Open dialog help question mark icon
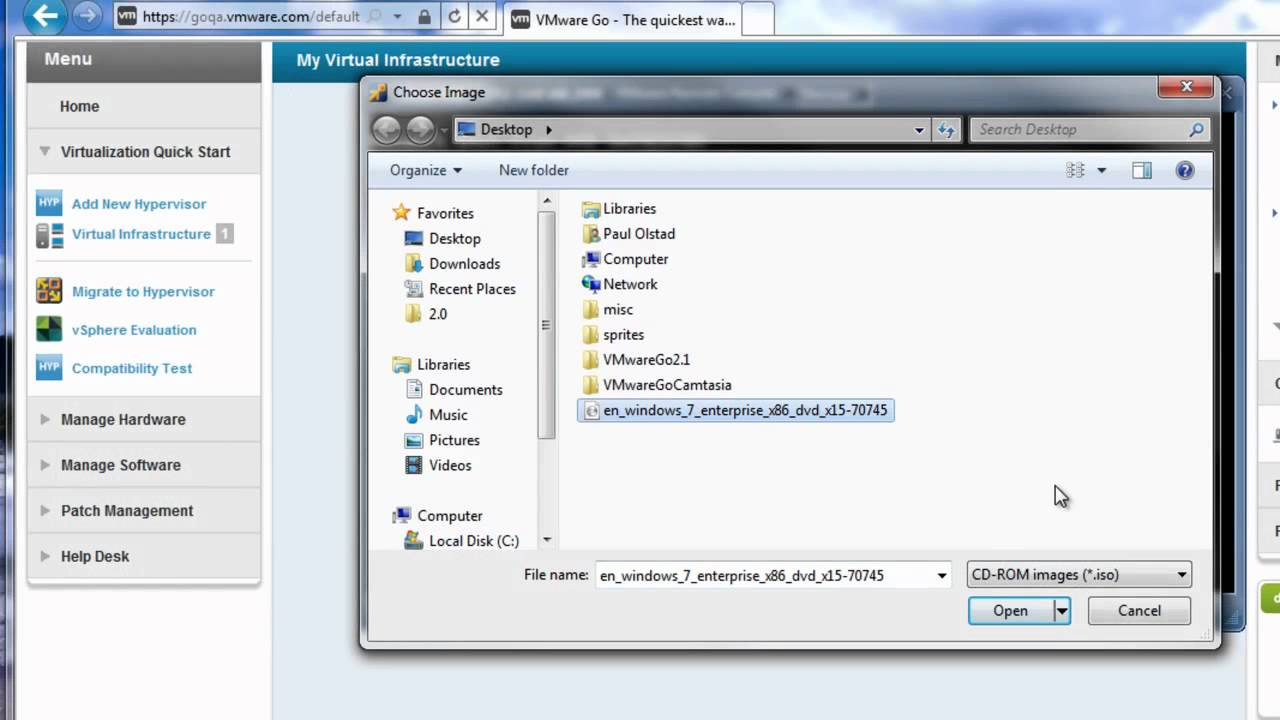Image resolution: width=1280 pixels, height=720 pixels. tap(1185, 170)
